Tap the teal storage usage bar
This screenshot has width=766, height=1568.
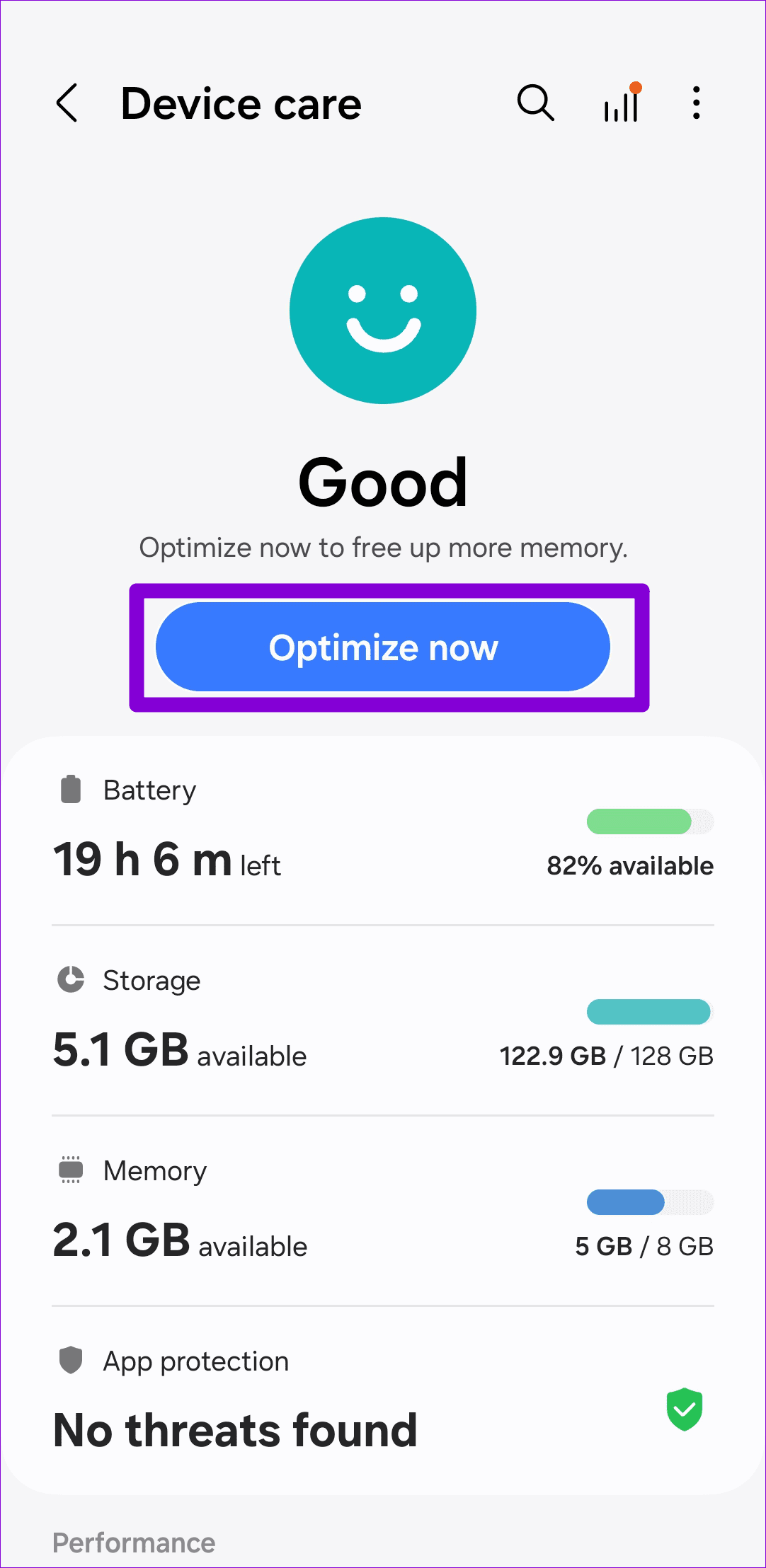(650, 1012)
